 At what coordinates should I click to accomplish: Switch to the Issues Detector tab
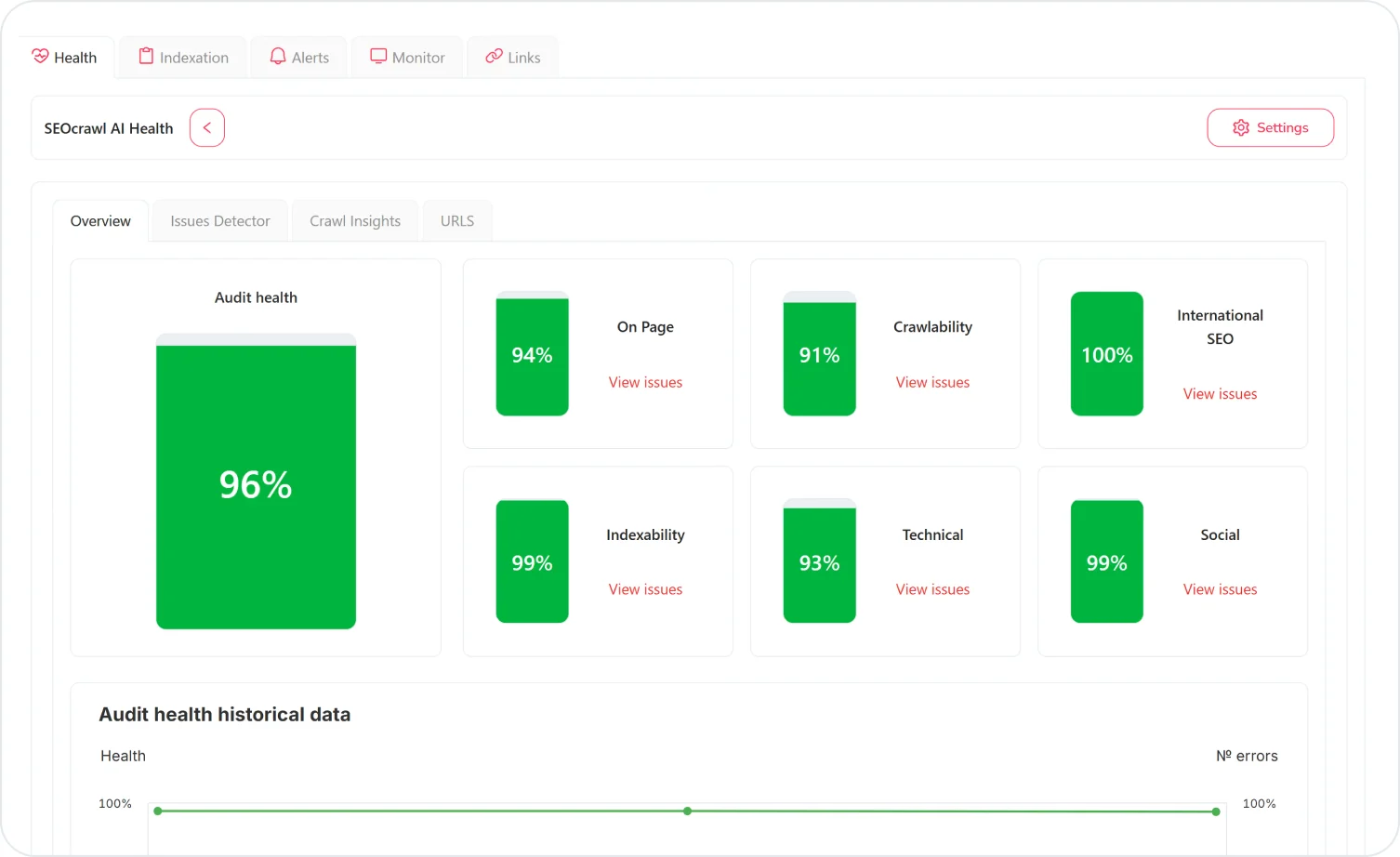pyautogui.click(x=220, y=221)
